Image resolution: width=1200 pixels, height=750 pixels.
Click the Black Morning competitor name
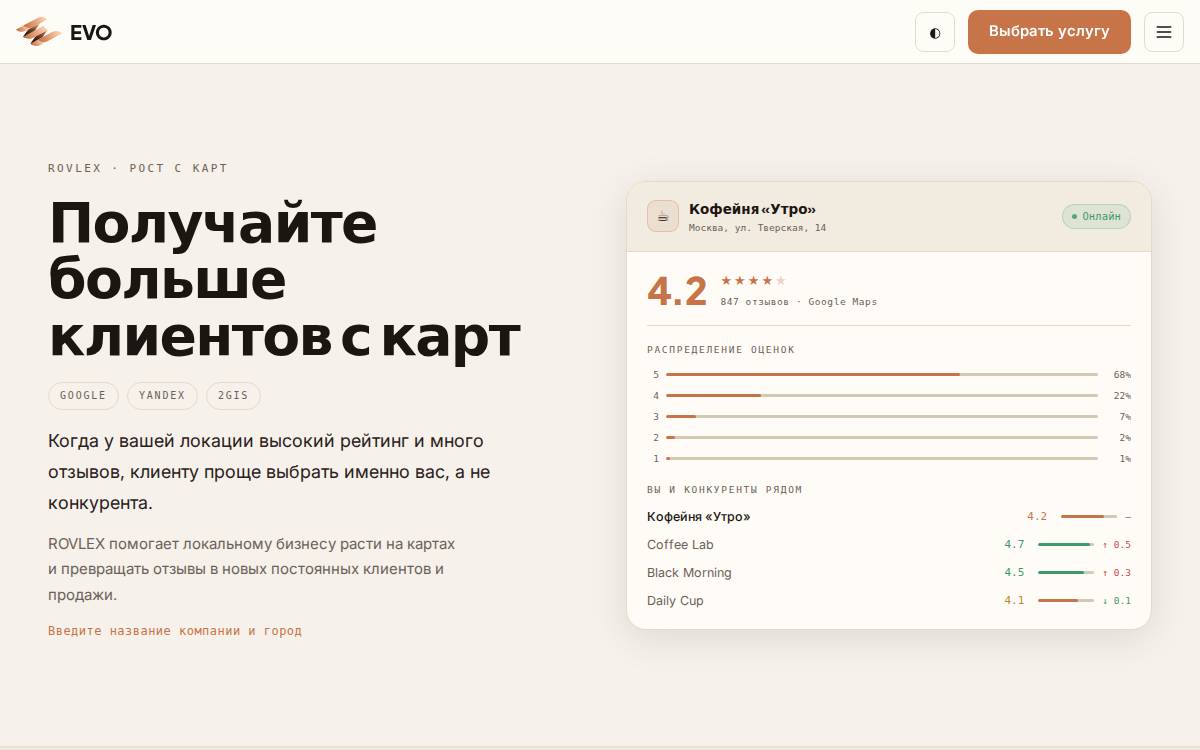pyautogui.click(x=689, y=573)
